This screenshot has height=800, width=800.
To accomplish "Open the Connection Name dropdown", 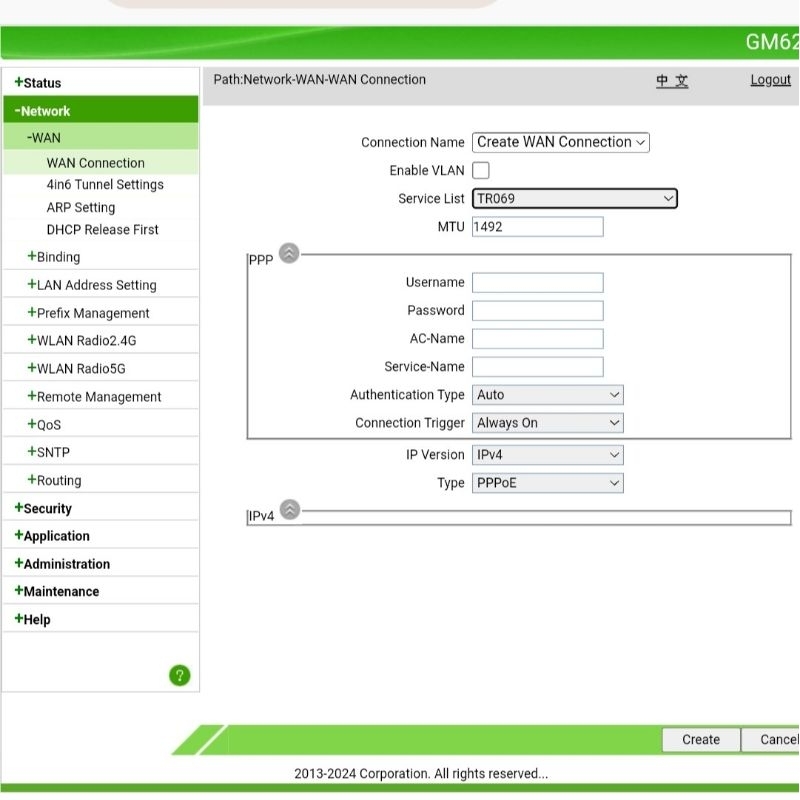I will [x=561, y=142].
